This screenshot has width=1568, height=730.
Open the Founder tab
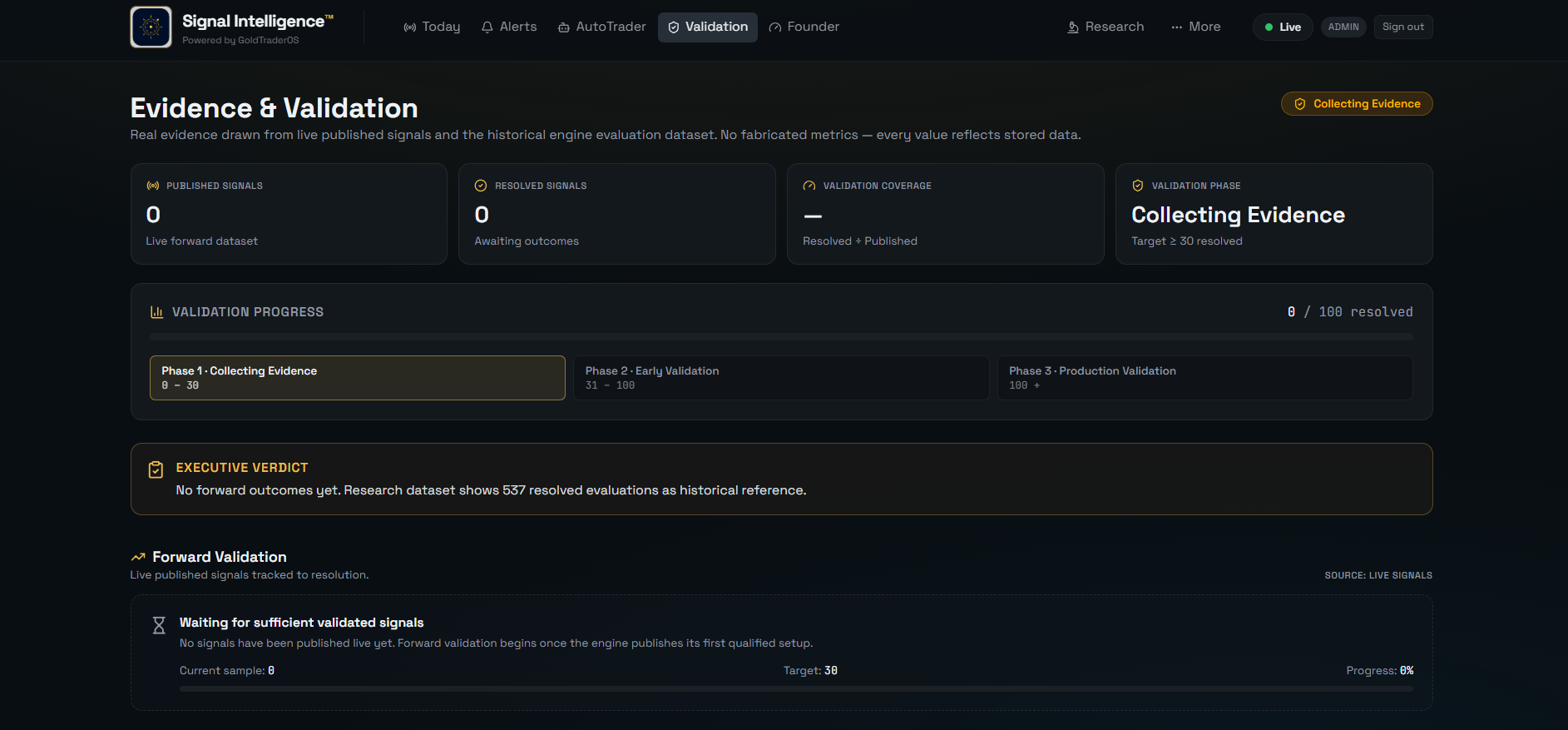[x=804, y=27]
